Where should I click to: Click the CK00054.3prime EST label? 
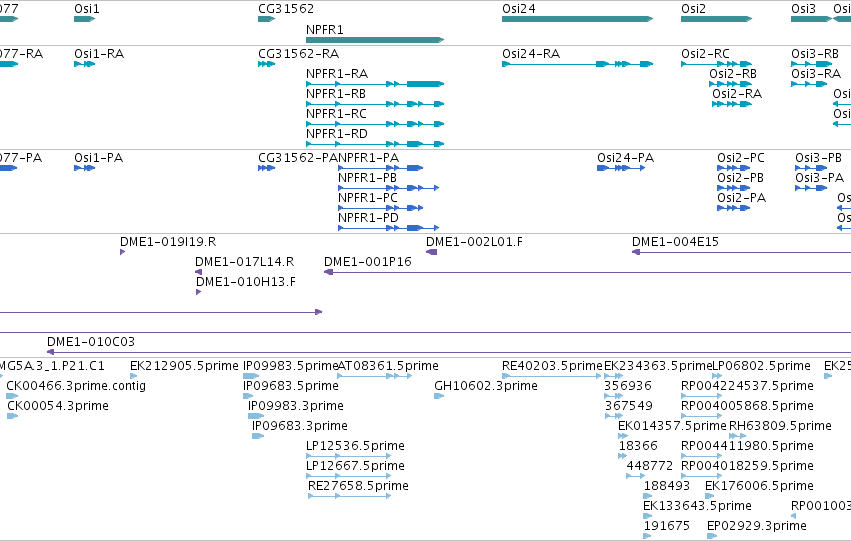[x=58, y=406]
